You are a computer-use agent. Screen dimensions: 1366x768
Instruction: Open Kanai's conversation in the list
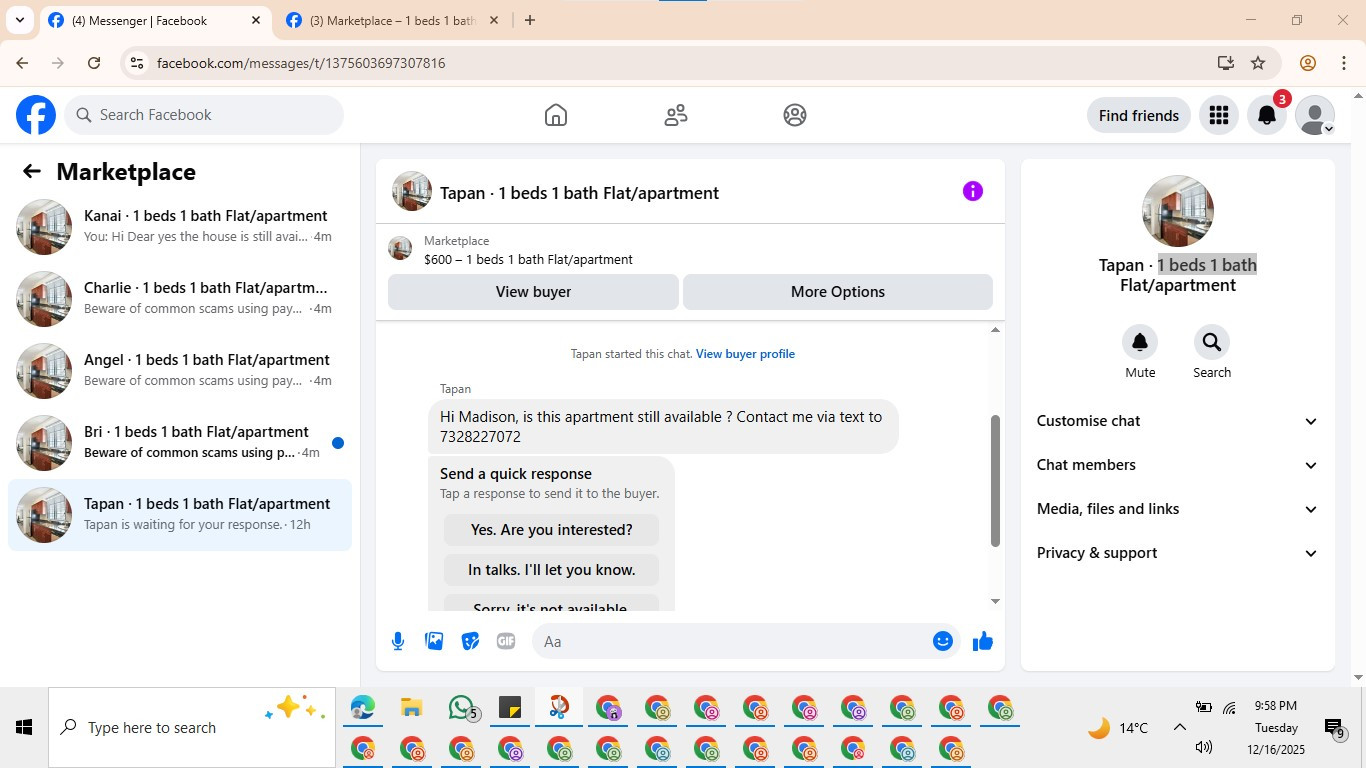coord(180,227)
